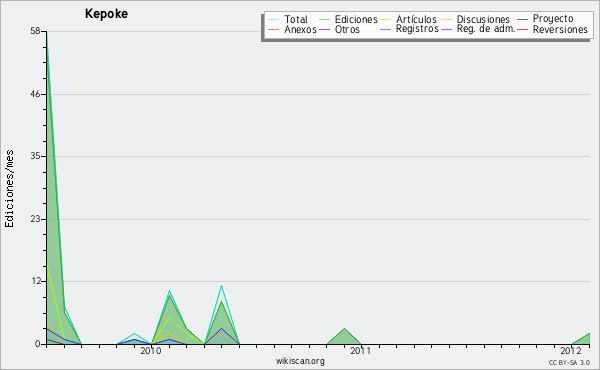This screenshot has width=600, height=370.
Task: Click the 0 y-axis value
Action: point(38,344)
